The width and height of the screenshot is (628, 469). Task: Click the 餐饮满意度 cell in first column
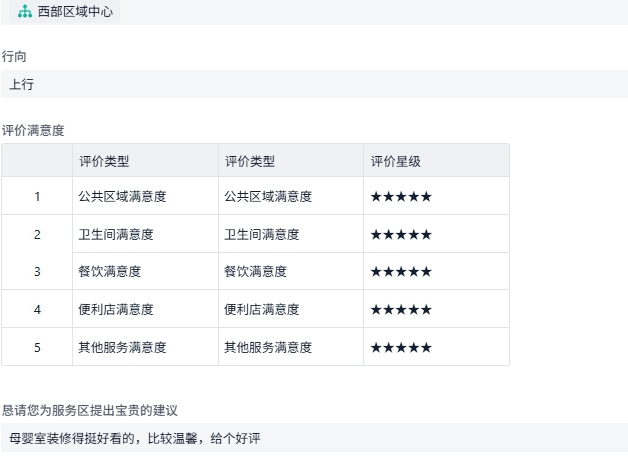coord(110,272)
